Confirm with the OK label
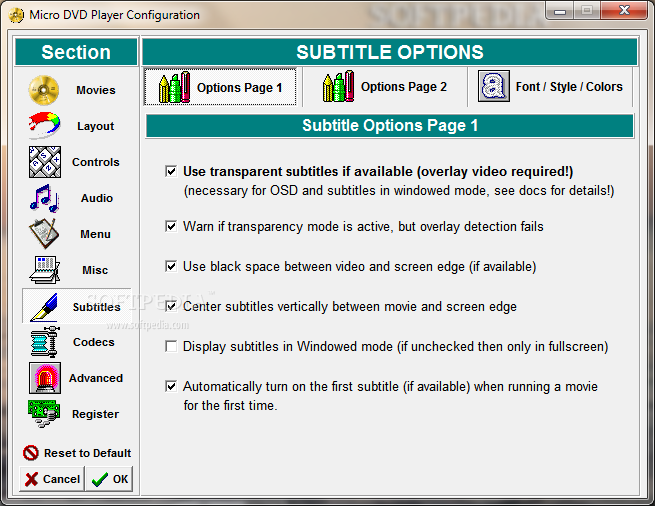Screen dimensions: 655x506 (120, 479)
